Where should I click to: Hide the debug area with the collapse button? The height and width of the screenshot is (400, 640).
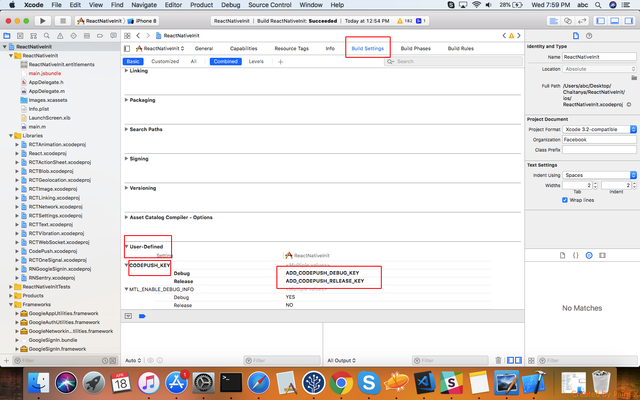[x=128, y=316]
